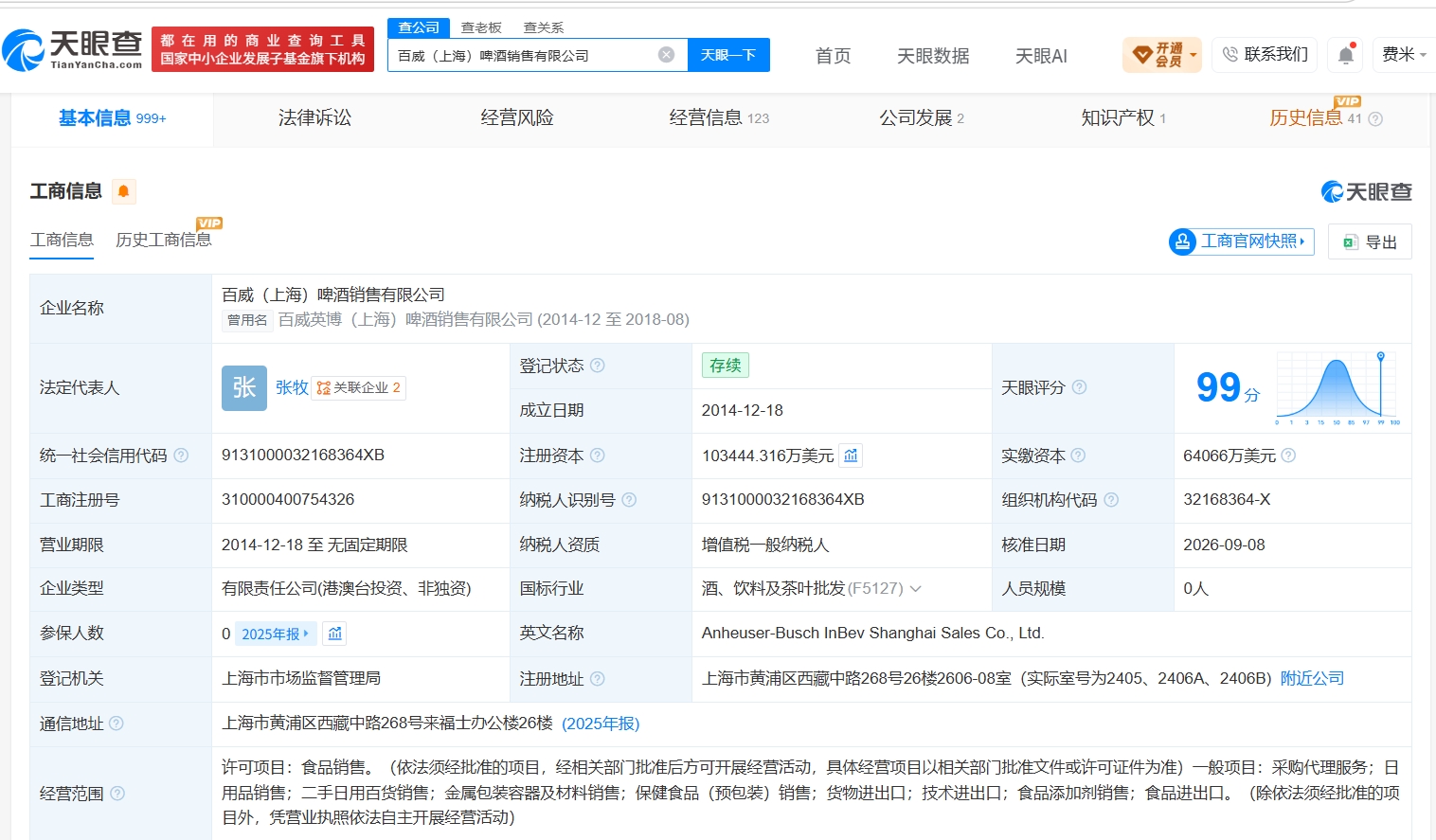The height and width of the screenshot is (840, 1436).
Task: Click help icon beside 实缴资本
Action: 1078,456
